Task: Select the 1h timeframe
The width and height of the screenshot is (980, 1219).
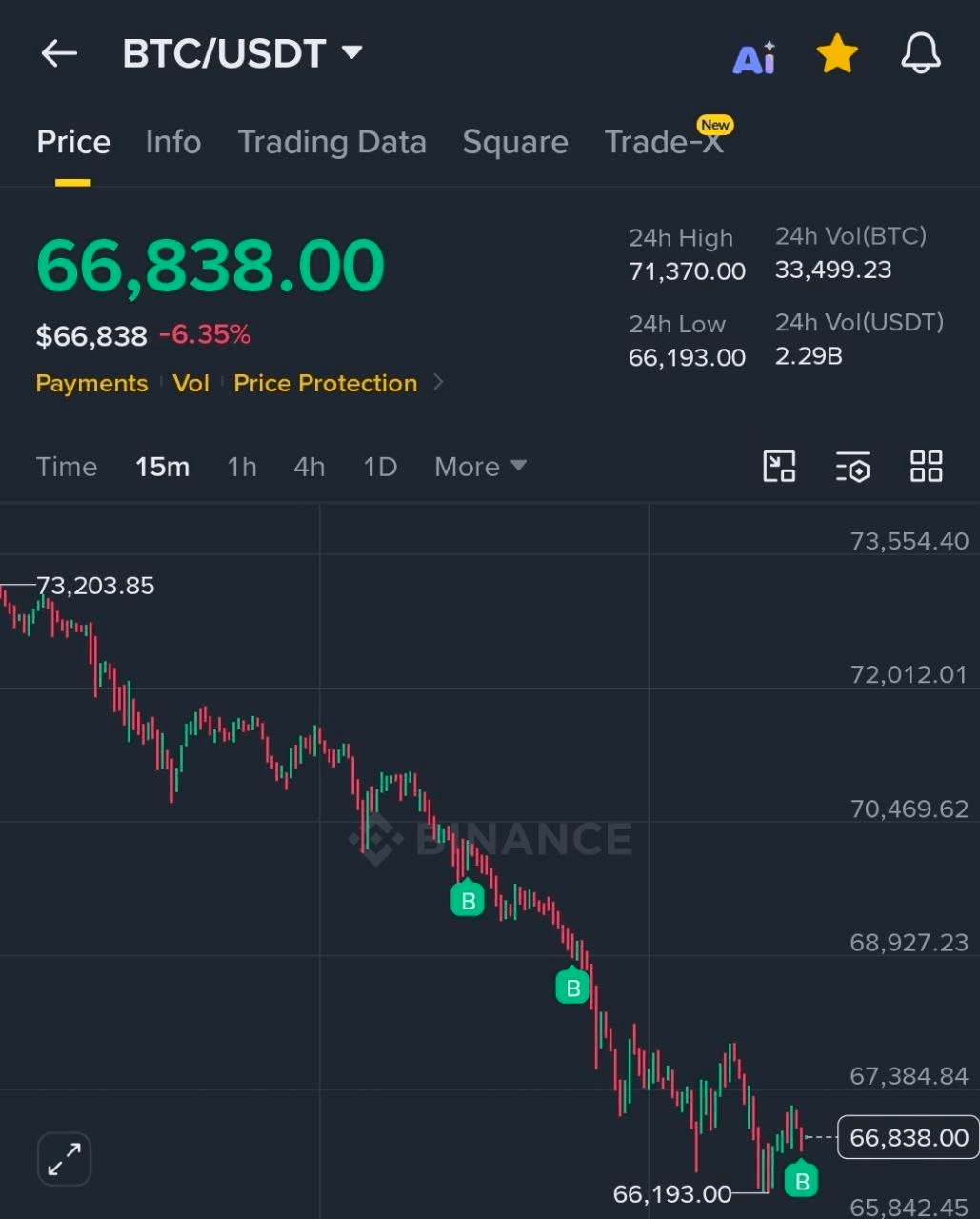Action: [242, 467]
